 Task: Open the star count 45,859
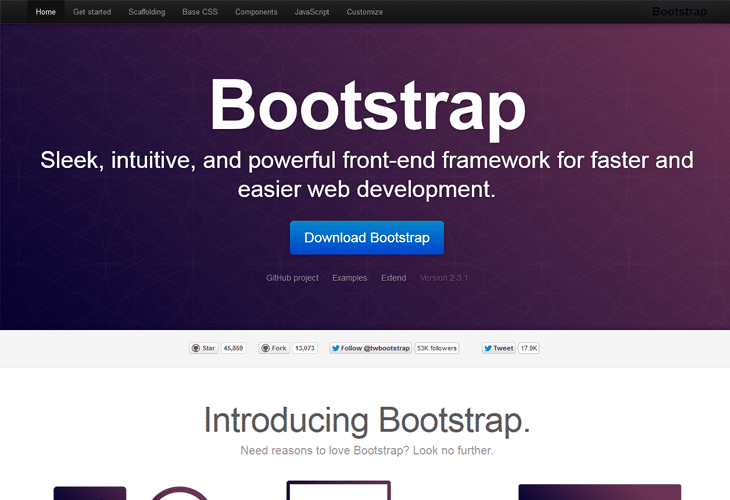pyautogui.click(x=233, y=348)
